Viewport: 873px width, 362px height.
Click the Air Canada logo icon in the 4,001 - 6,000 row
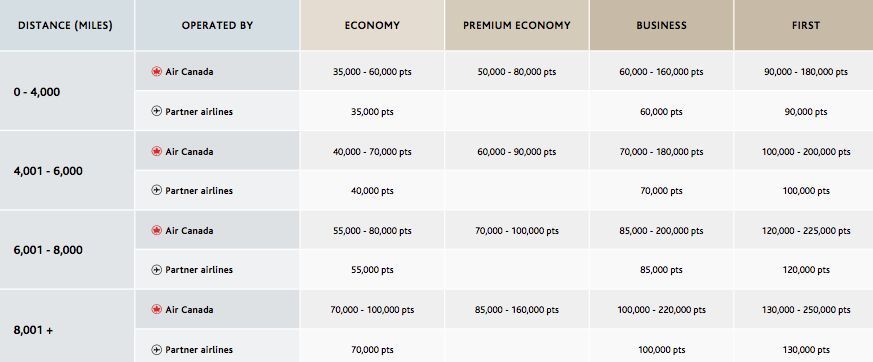pos(156,151)
